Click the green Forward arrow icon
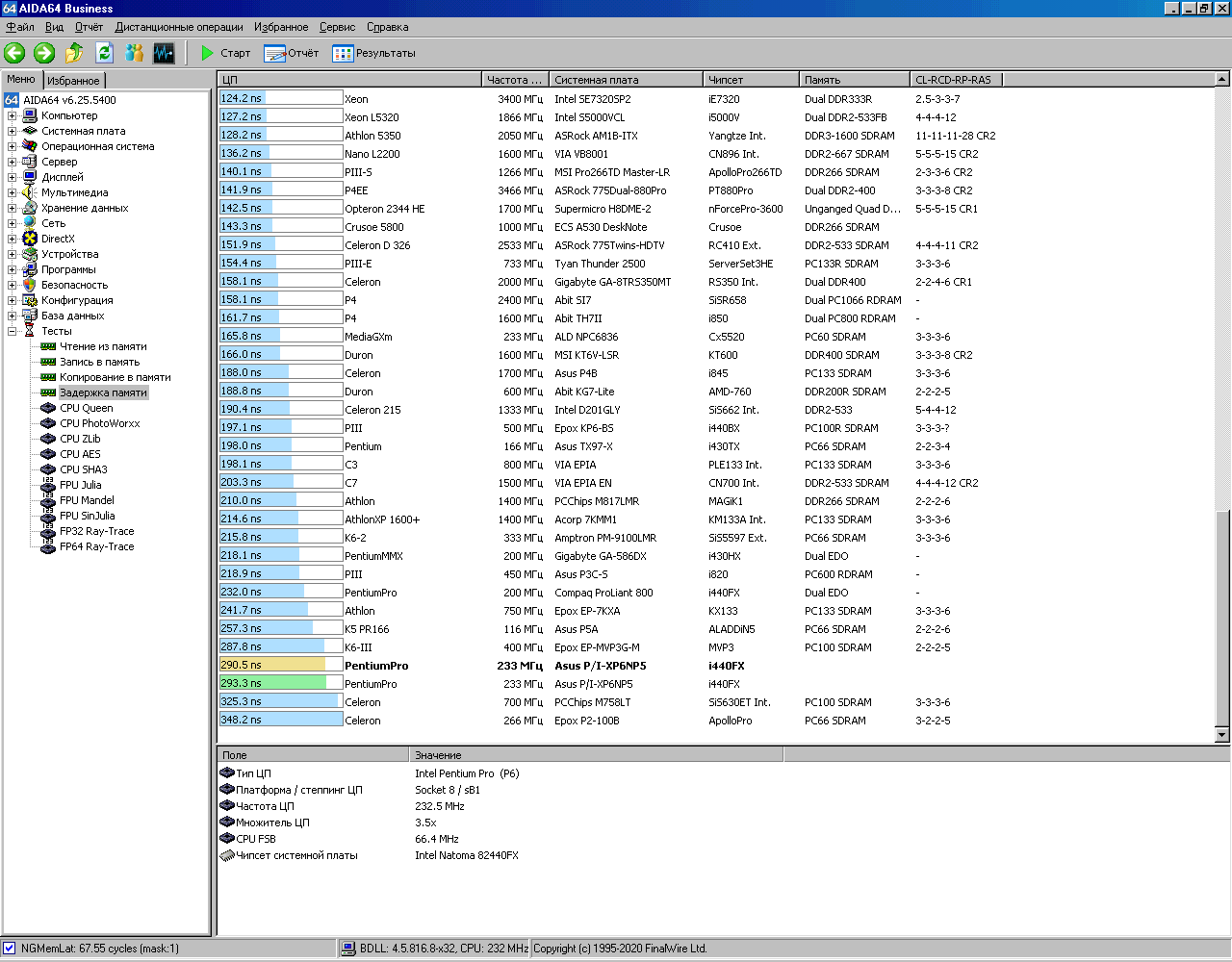The height and width of the screenshot is (962, 1232). click(44, 53)
